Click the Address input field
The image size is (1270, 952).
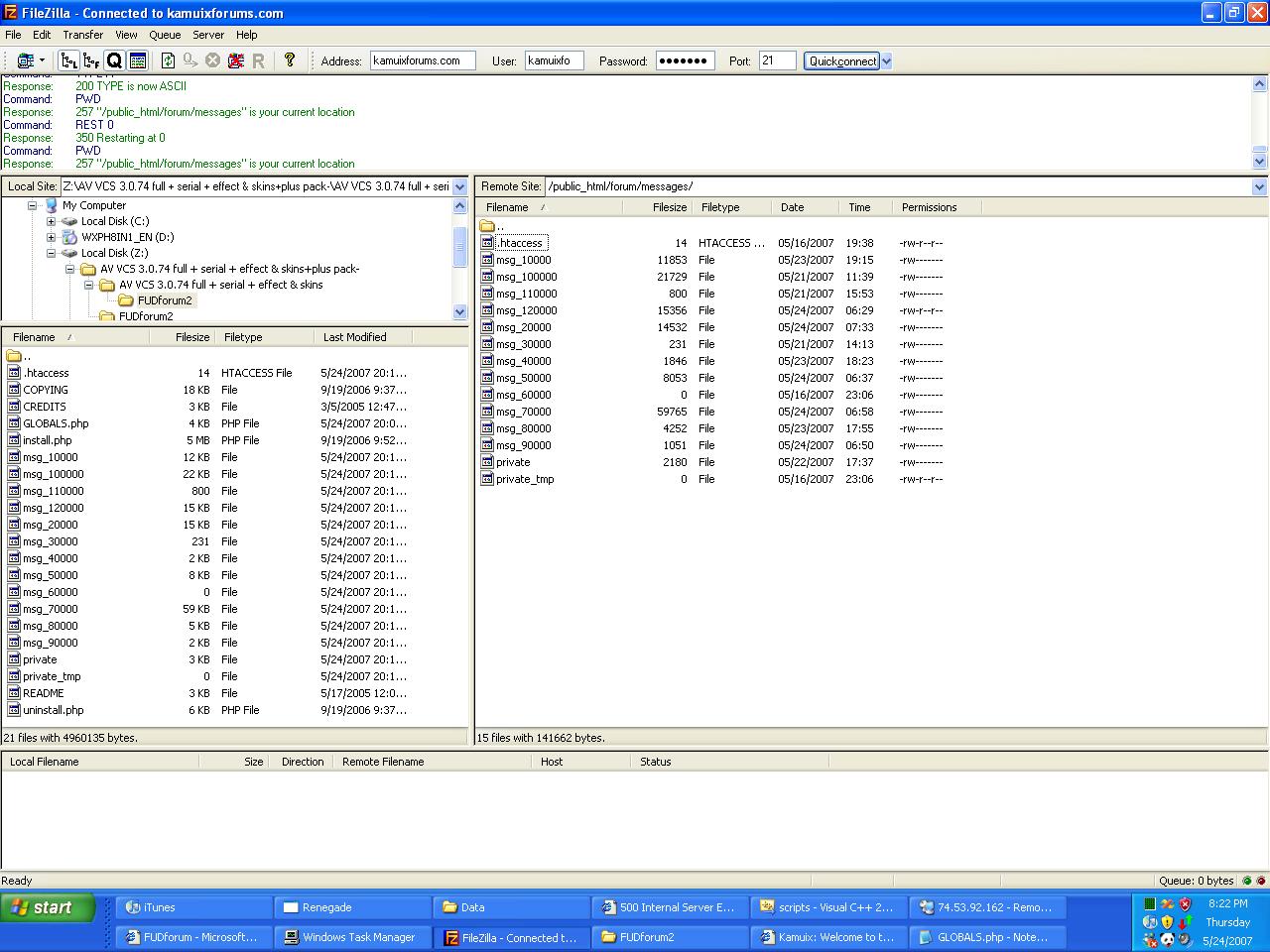click(x=423, y=60)
